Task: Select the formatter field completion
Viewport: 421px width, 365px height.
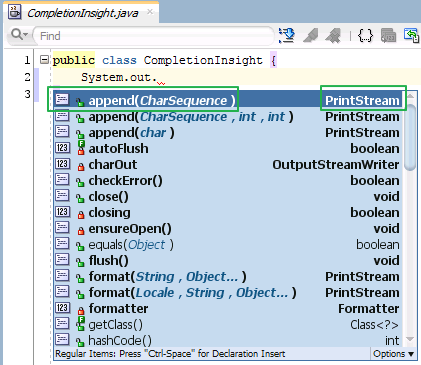Action: coord(228,309)
